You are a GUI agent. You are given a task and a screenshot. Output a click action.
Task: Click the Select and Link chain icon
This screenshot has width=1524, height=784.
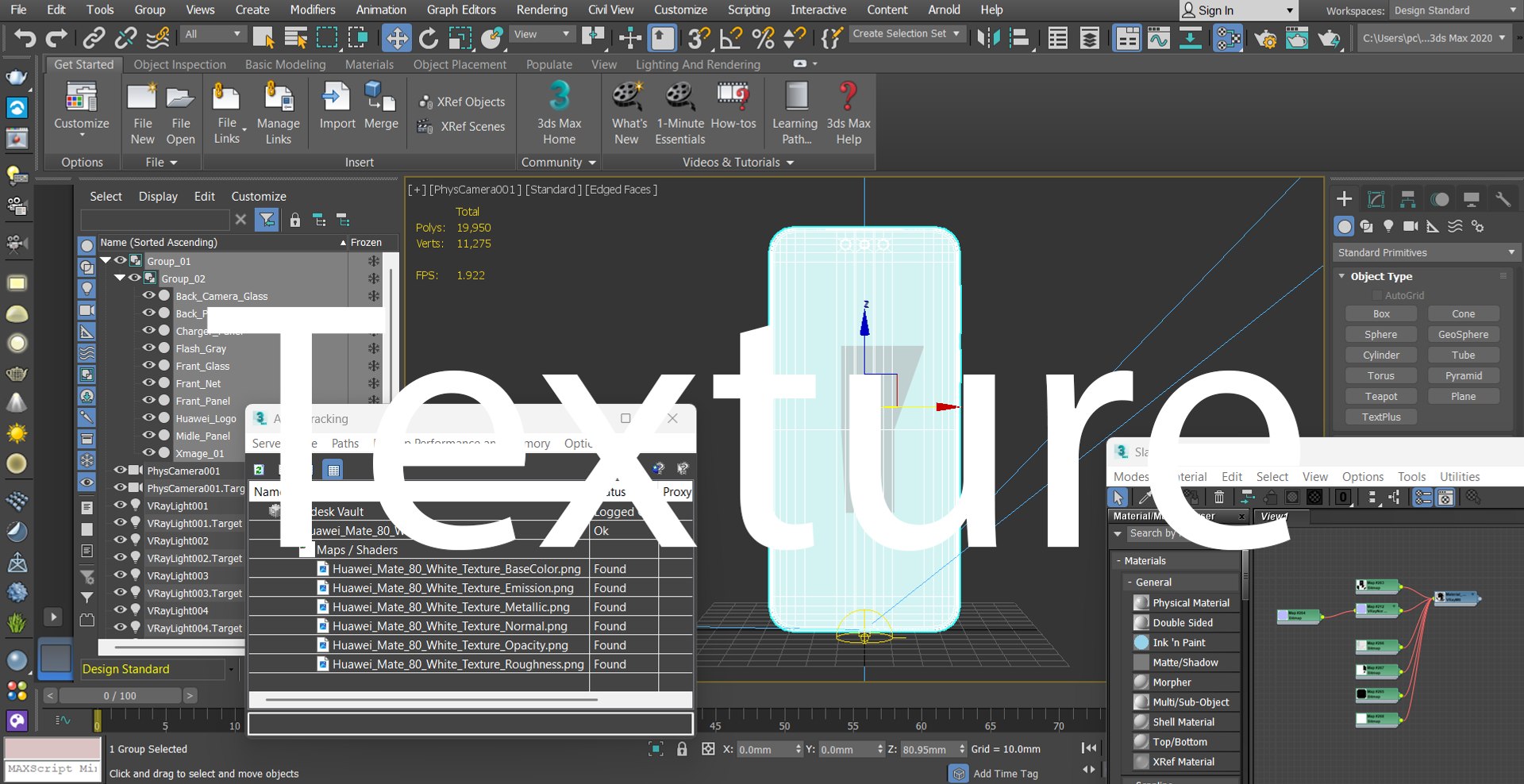click(x=94, y=37)
